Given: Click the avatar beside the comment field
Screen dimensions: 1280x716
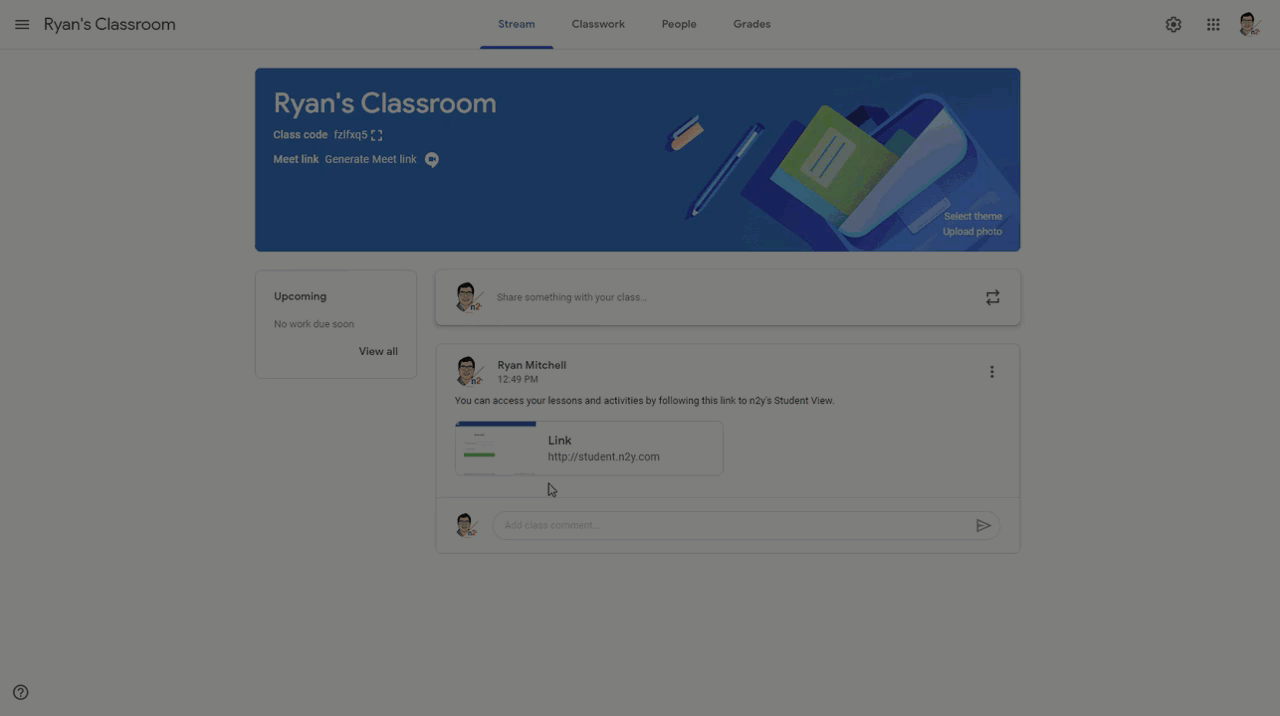Looking at the screenshot, I should pyautogui.click(x=466, y=525).
